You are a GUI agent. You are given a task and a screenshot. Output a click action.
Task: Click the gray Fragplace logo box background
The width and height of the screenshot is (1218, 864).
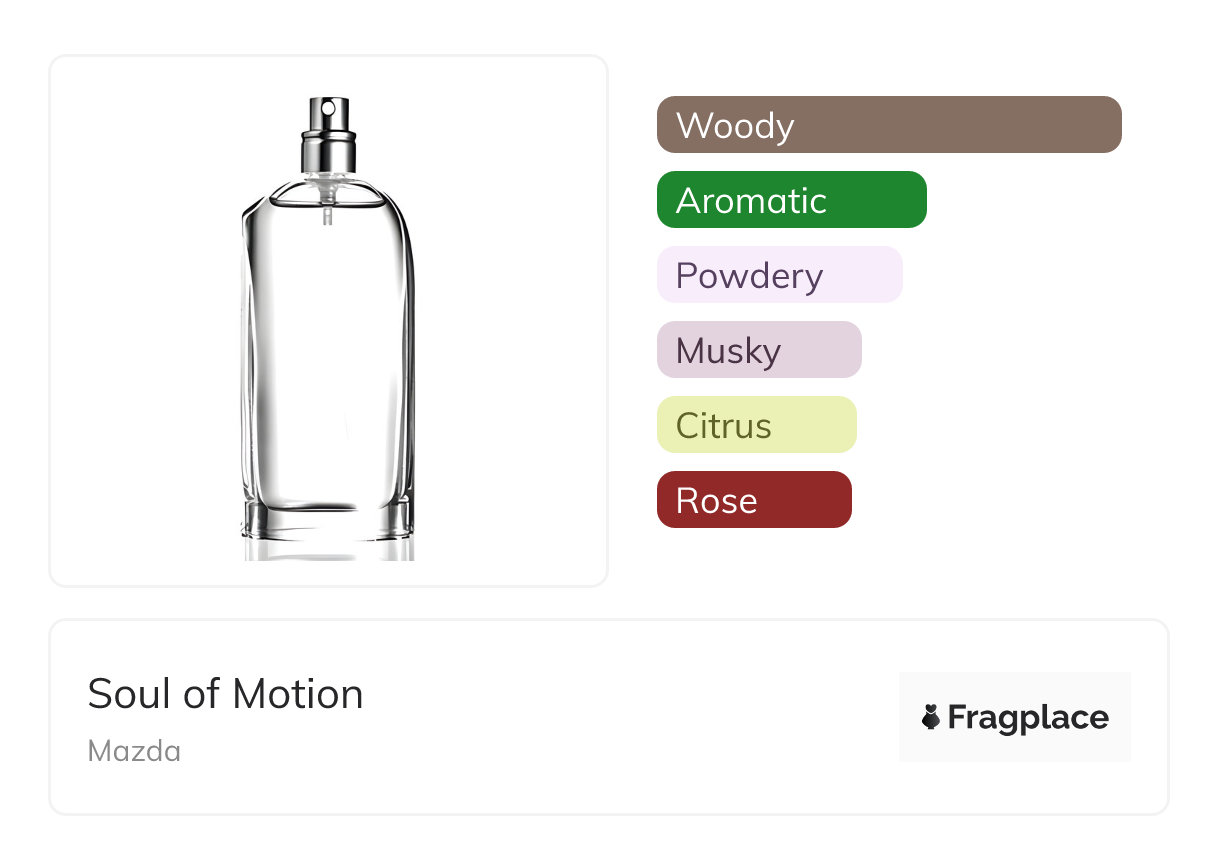click(1015, 687)
